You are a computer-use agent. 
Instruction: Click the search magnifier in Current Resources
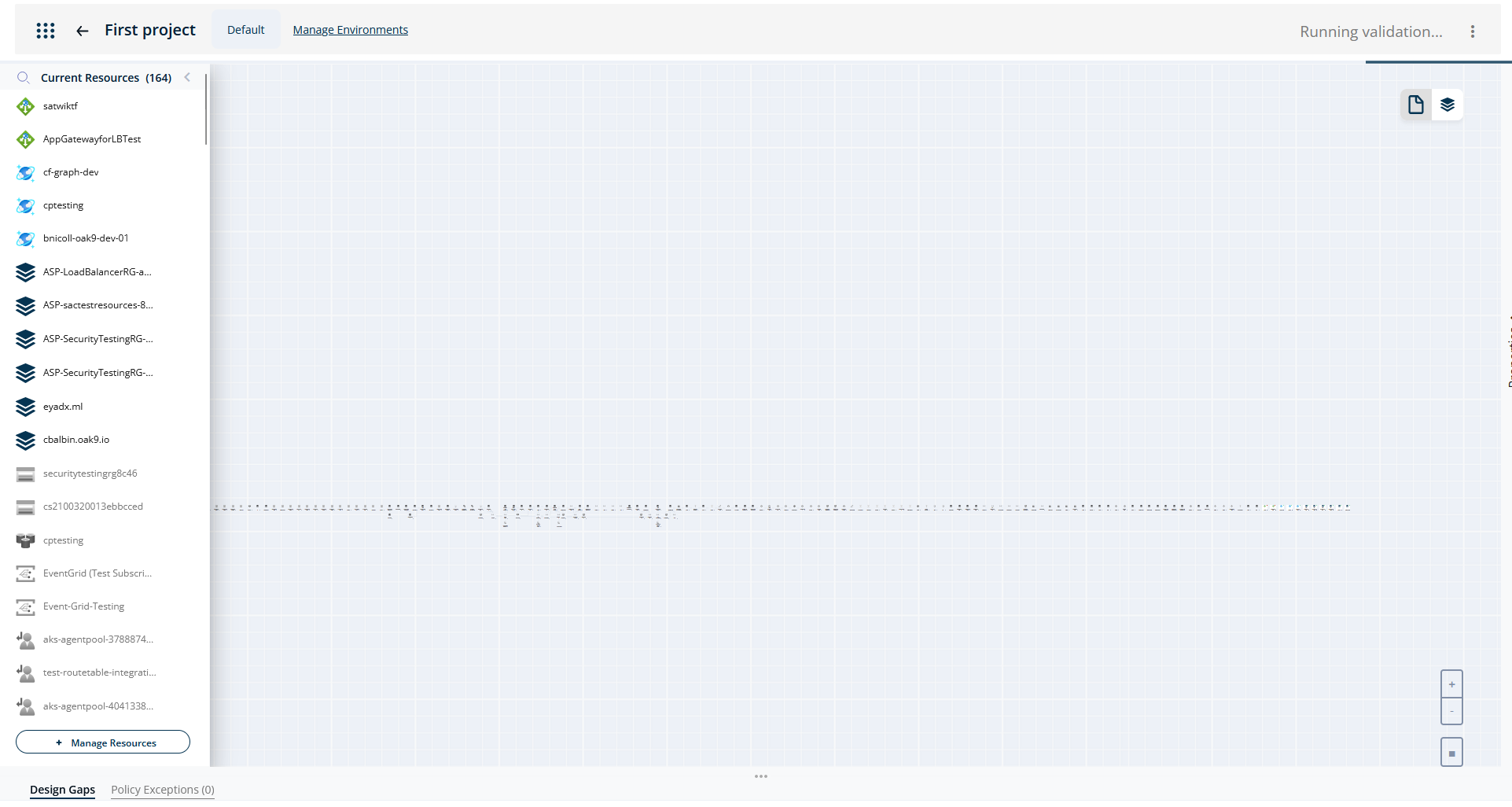tap(24, 78)
